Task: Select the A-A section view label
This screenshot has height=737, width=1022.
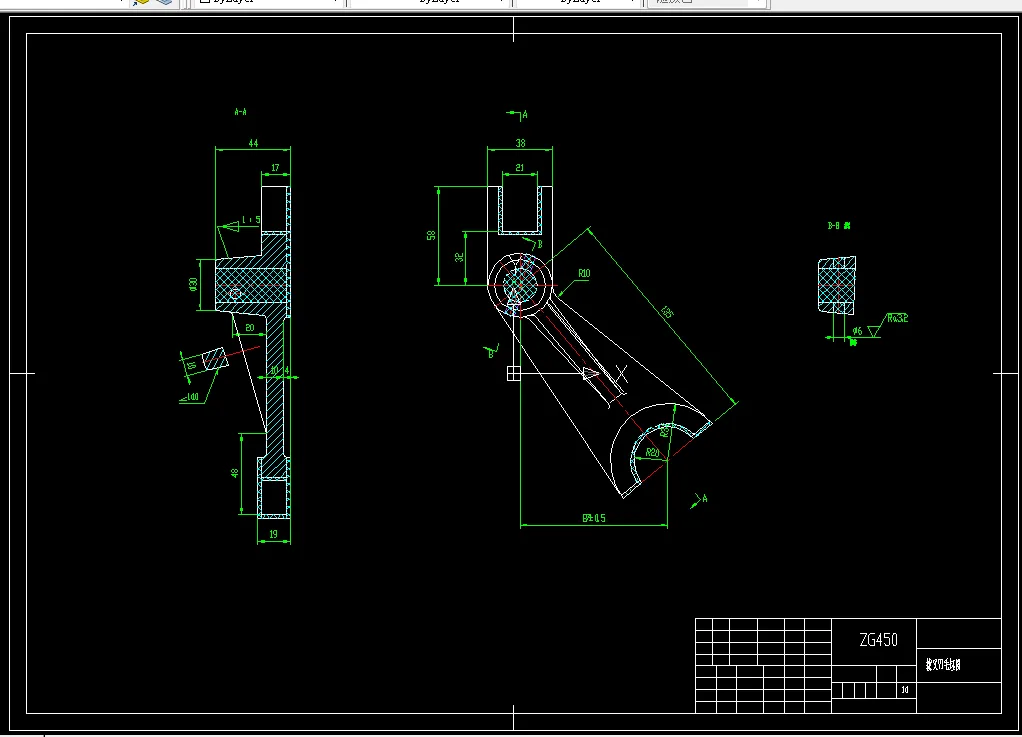Action: pyautogui.click(x=241, y=112)
